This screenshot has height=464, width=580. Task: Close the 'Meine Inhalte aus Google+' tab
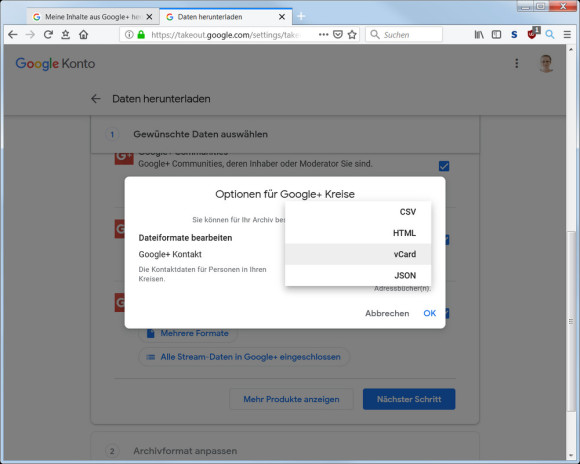pyautogui.click(x=149, y=17)
